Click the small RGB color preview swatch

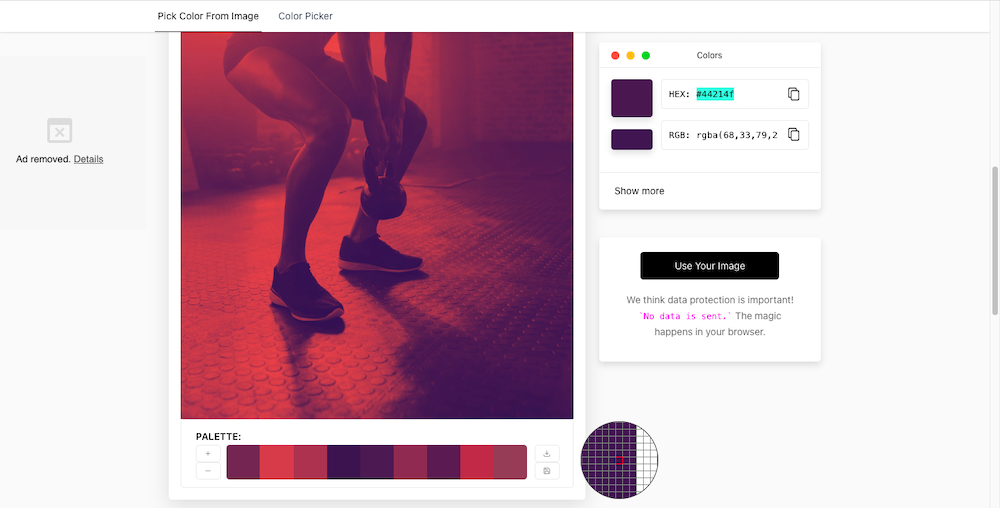pyautogui.click(x=632, y=140)
